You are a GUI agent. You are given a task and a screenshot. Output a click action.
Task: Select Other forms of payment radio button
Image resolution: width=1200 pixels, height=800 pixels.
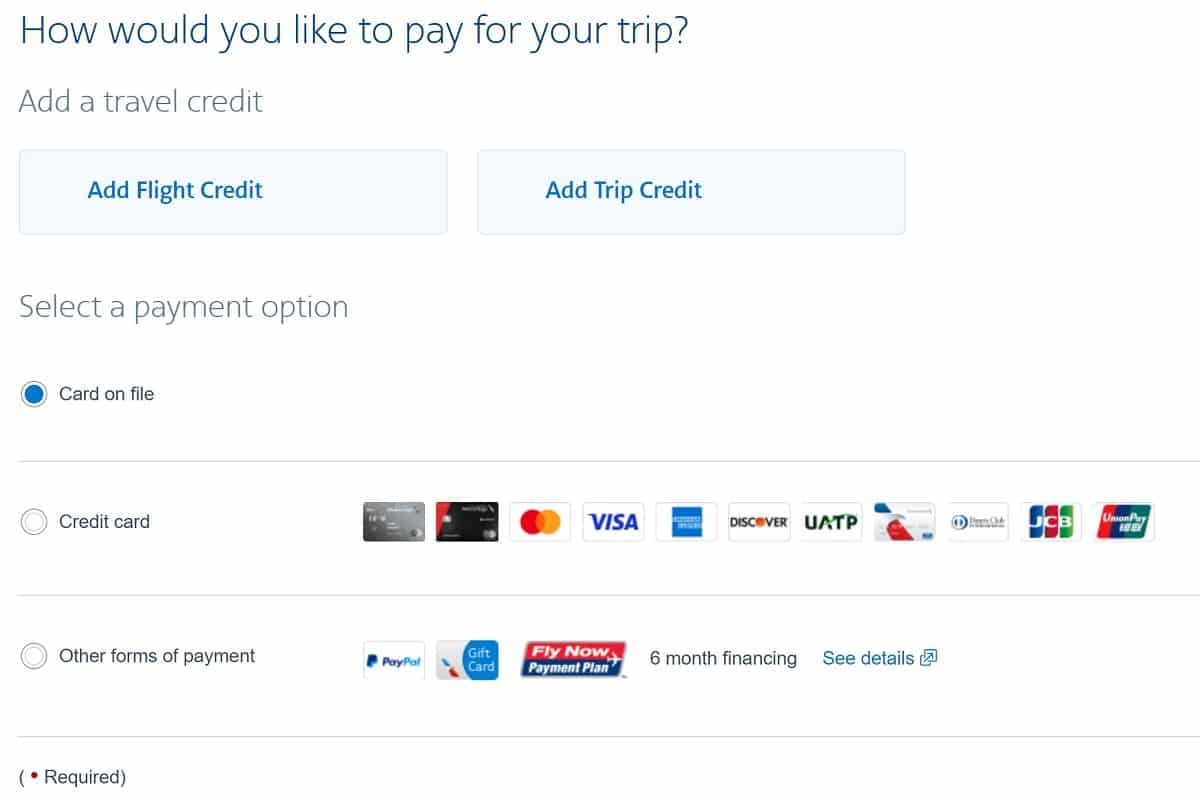tap(34, 656)
